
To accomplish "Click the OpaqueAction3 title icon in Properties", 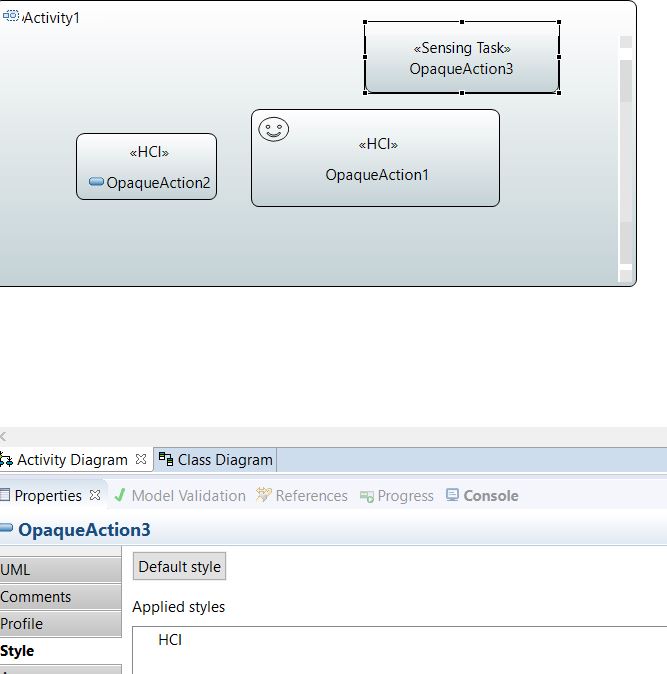I will click(x=6, y=528).
